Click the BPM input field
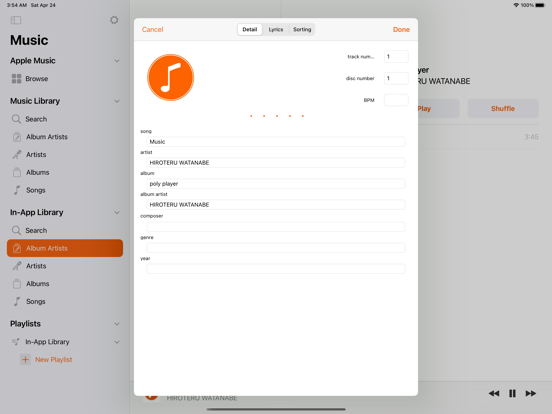The width and height of the screenshot is (552, 414). 396,100
